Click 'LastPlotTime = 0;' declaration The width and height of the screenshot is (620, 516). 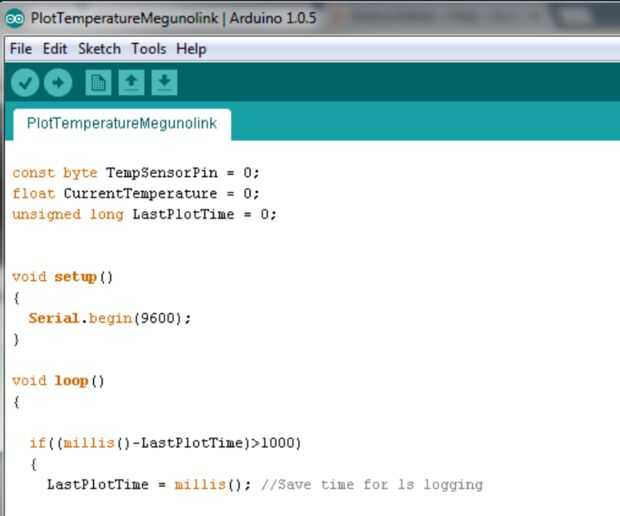pos(204,215)
